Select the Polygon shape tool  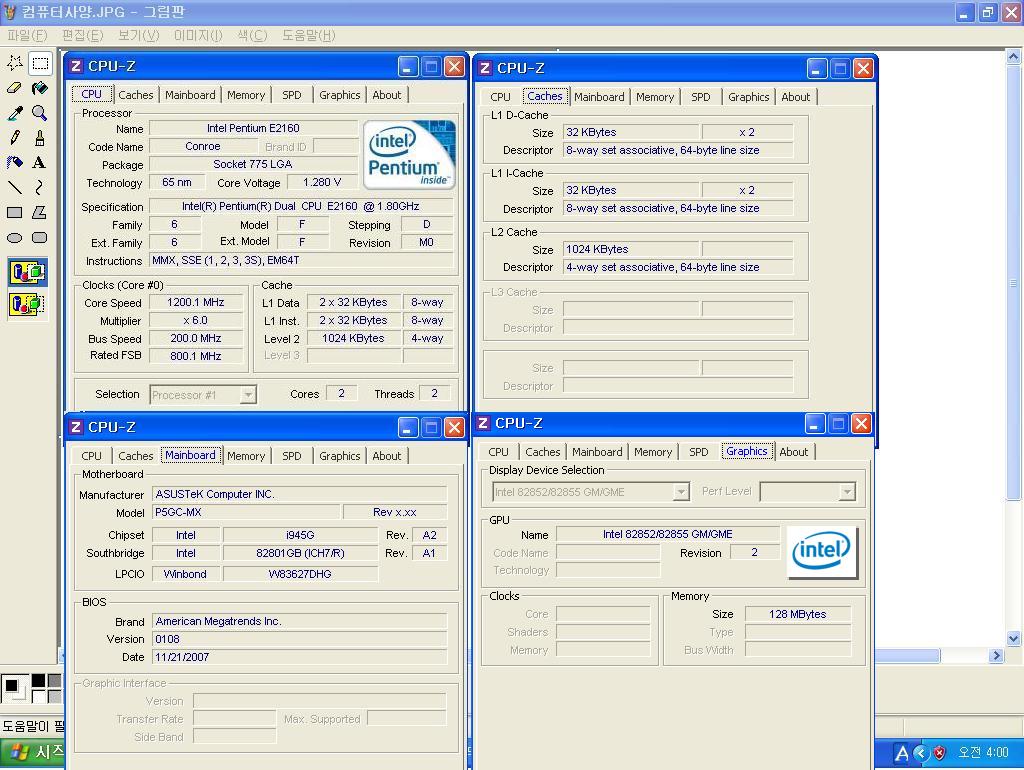pyautogui.click(x=40, y=213)
